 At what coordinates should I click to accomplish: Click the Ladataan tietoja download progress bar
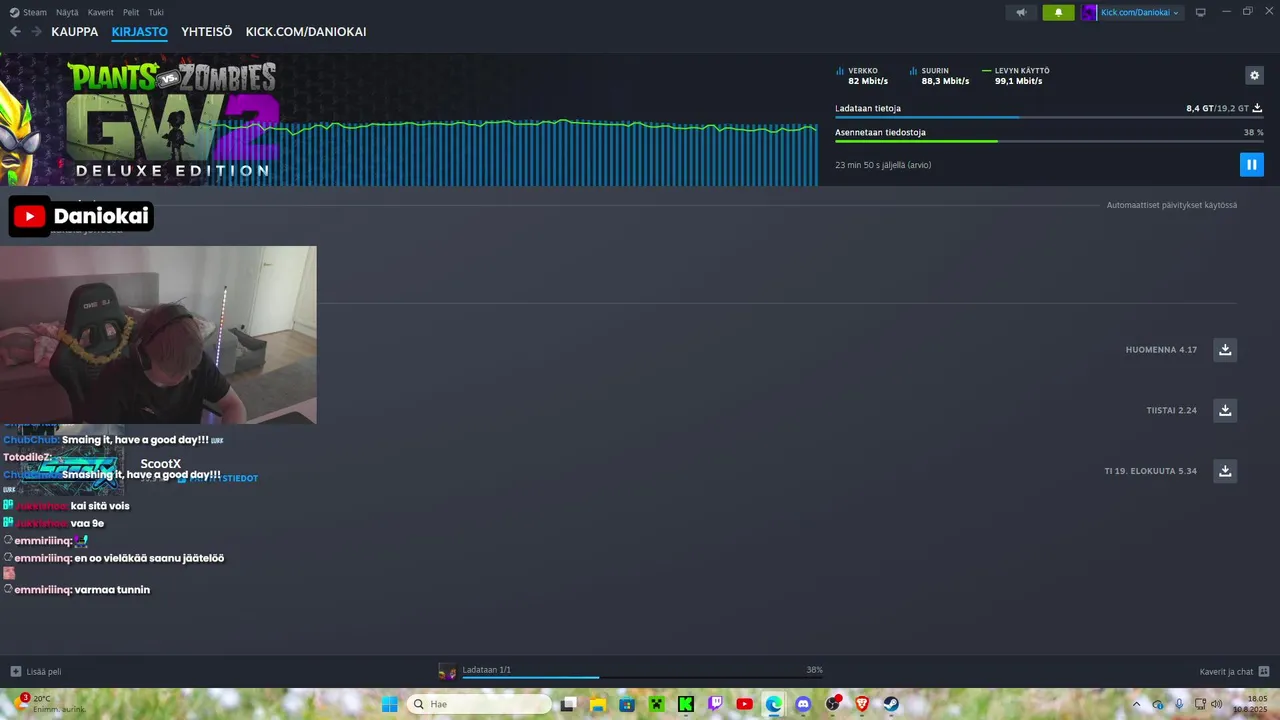tap(1049, 117)
